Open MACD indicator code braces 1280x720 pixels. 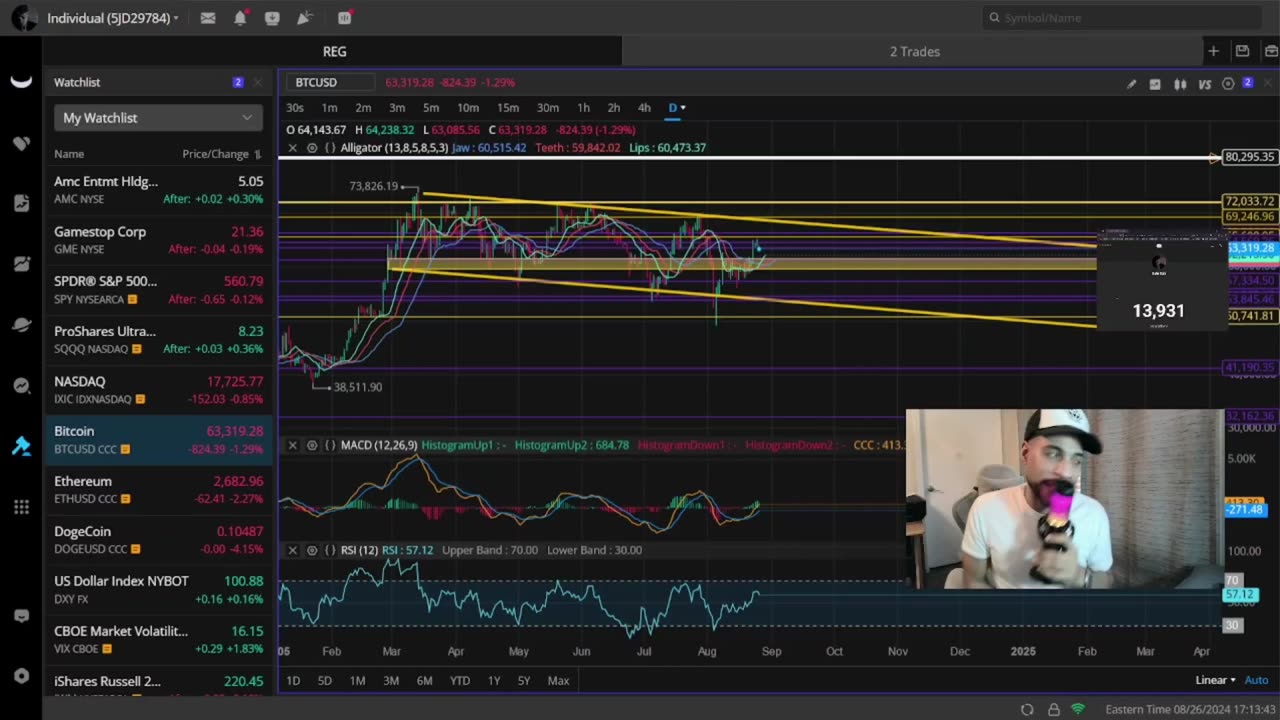(330, 445)
